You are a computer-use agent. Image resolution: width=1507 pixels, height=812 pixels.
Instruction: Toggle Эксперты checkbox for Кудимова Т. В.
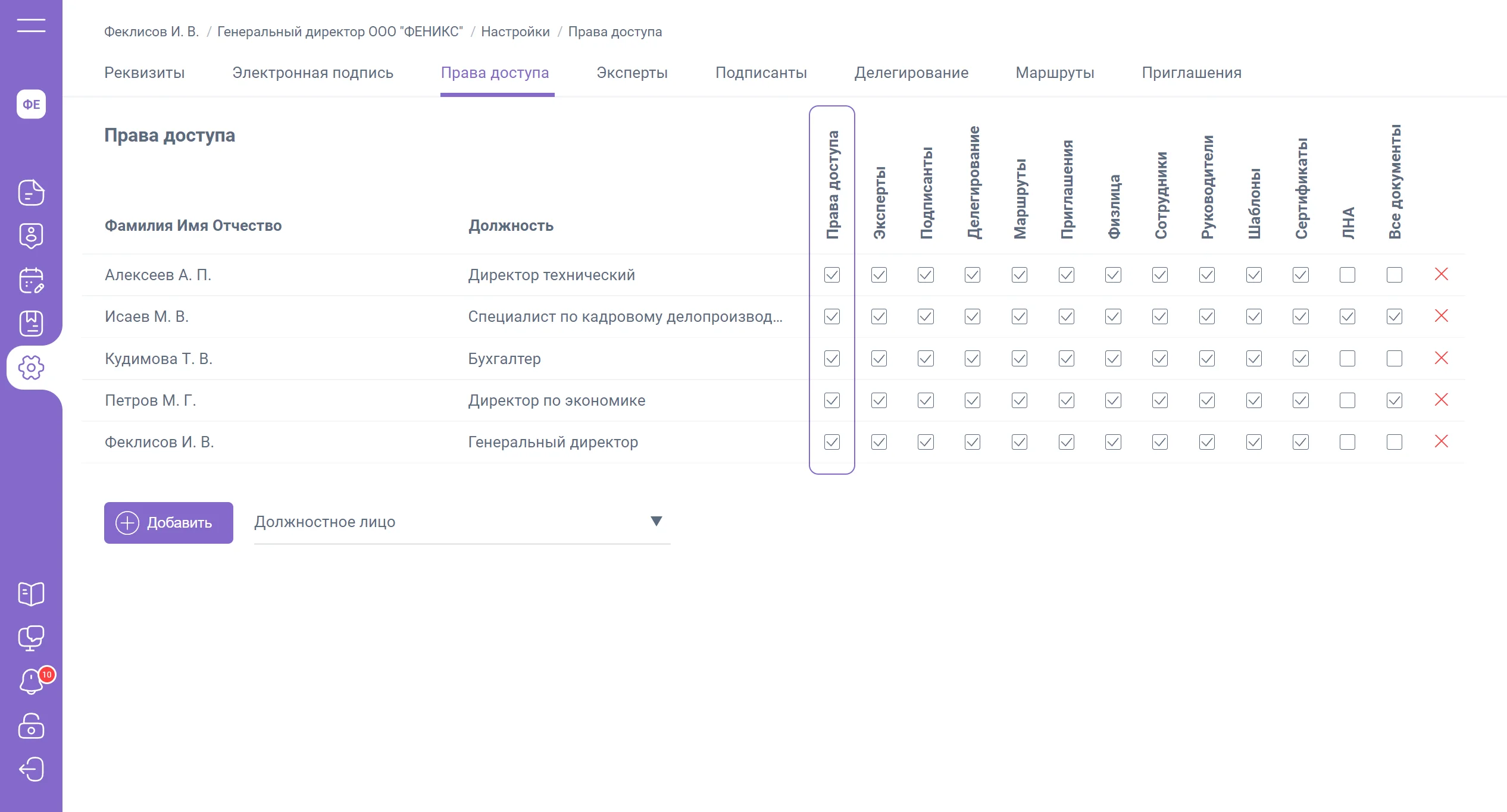[878, 359]
